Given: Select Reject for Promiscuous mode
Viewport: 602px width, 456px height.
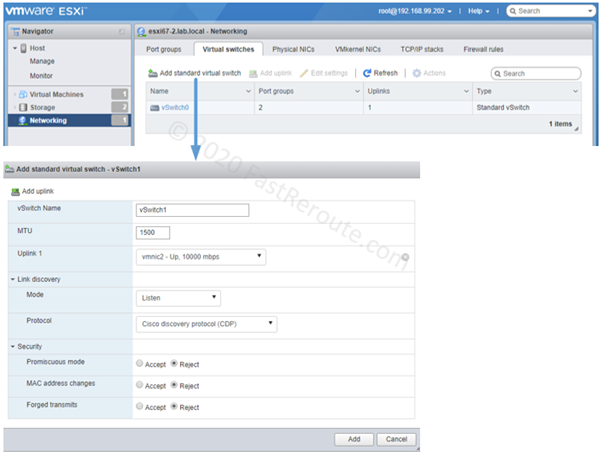Looking at the screenshot, I should pyautogui.click(x=174, y=363).
